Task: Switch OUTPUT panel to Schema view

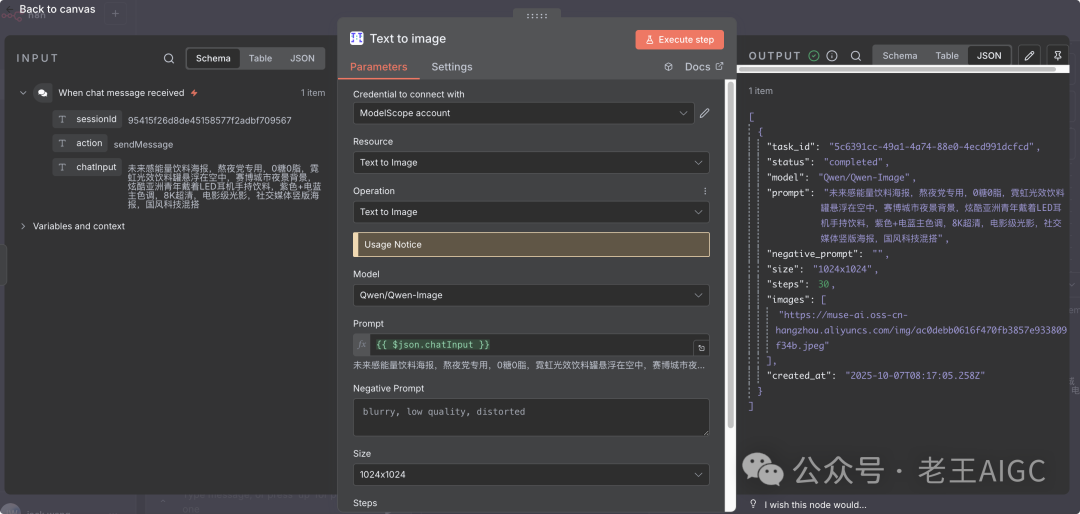Action: coord(900,56)
